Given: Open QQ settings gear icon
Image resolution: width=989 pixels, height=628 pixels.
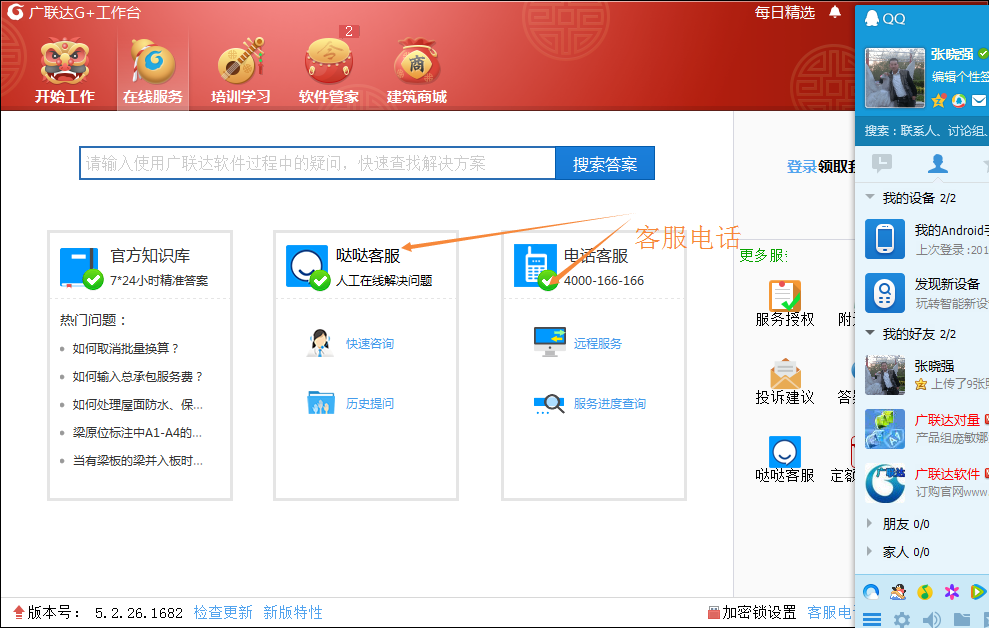Looking at the screenshot, I should click(902, 619).
